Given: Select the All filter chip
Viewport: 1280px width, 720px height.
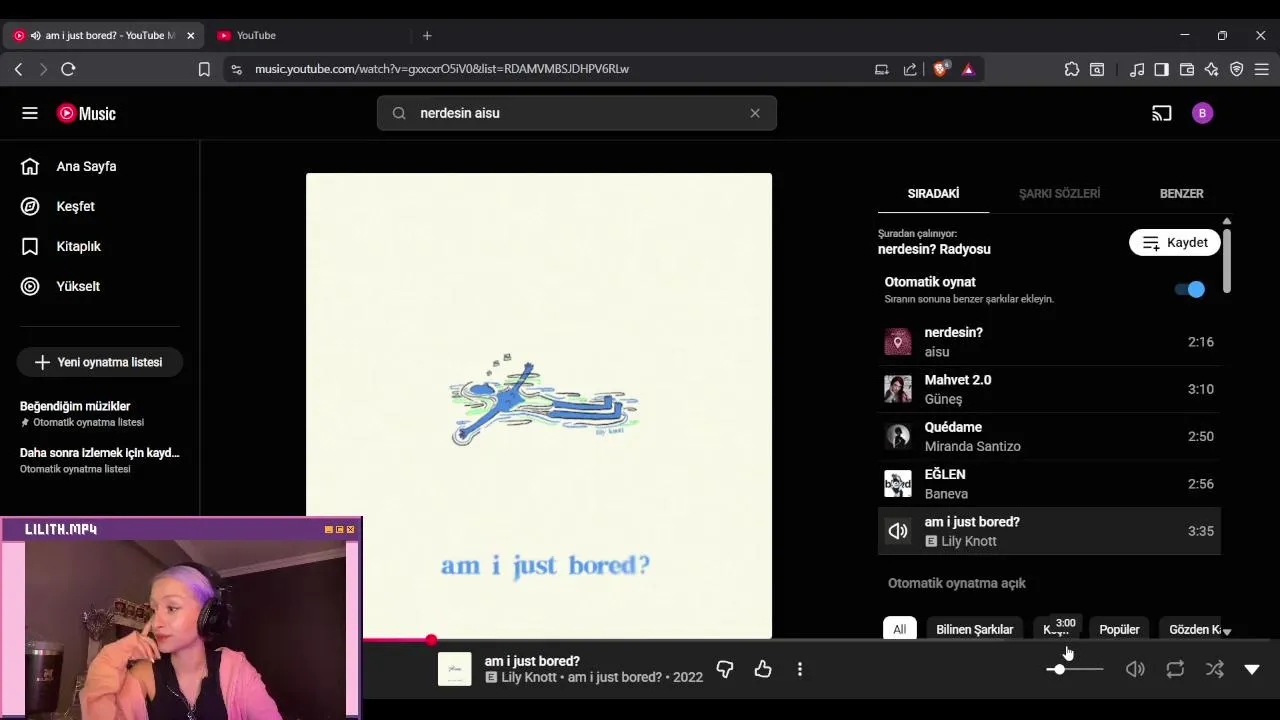Looking at the screenshot, I should click(899, 629).
